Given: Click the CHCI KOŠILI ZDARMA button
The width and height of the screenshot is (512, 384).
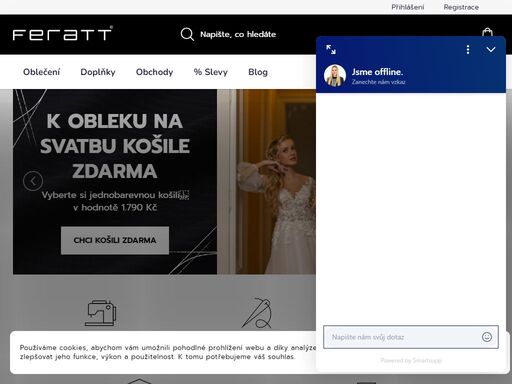Looking at the screenshot, I should pos(115,240).
